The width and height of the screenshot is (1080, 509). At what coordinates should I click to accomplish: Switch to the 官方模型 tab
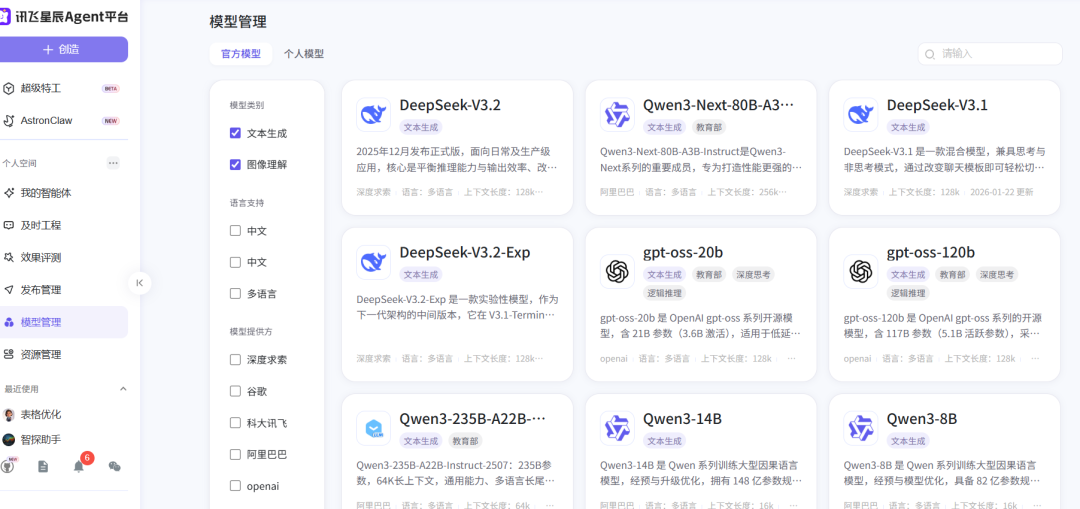coord(241,54)
